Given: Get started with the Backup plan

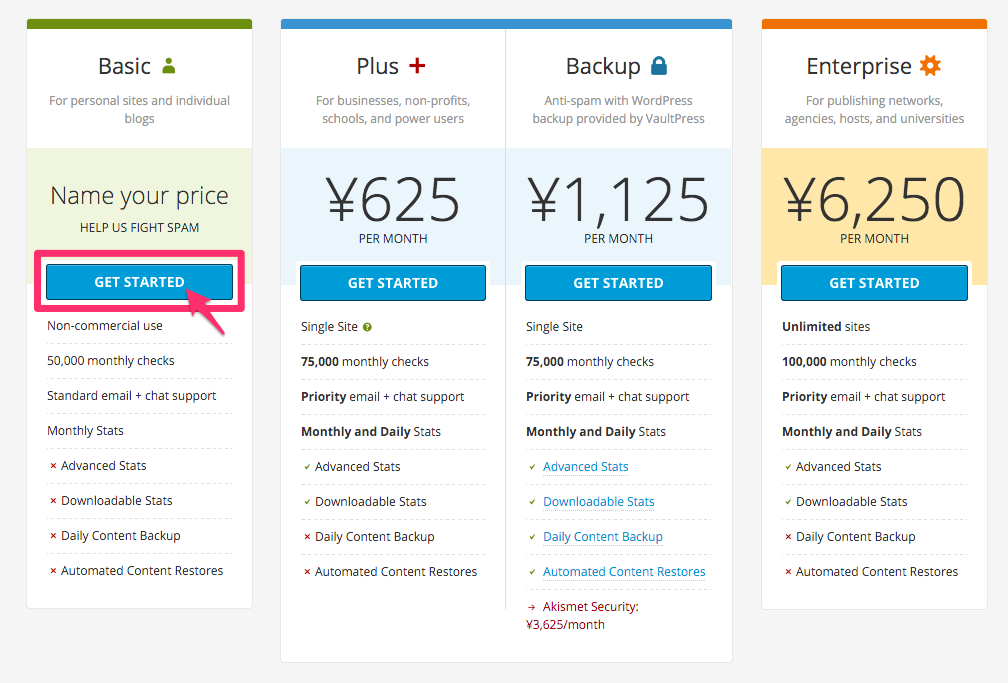Looking at the screenshot, I should pos(618,283).
